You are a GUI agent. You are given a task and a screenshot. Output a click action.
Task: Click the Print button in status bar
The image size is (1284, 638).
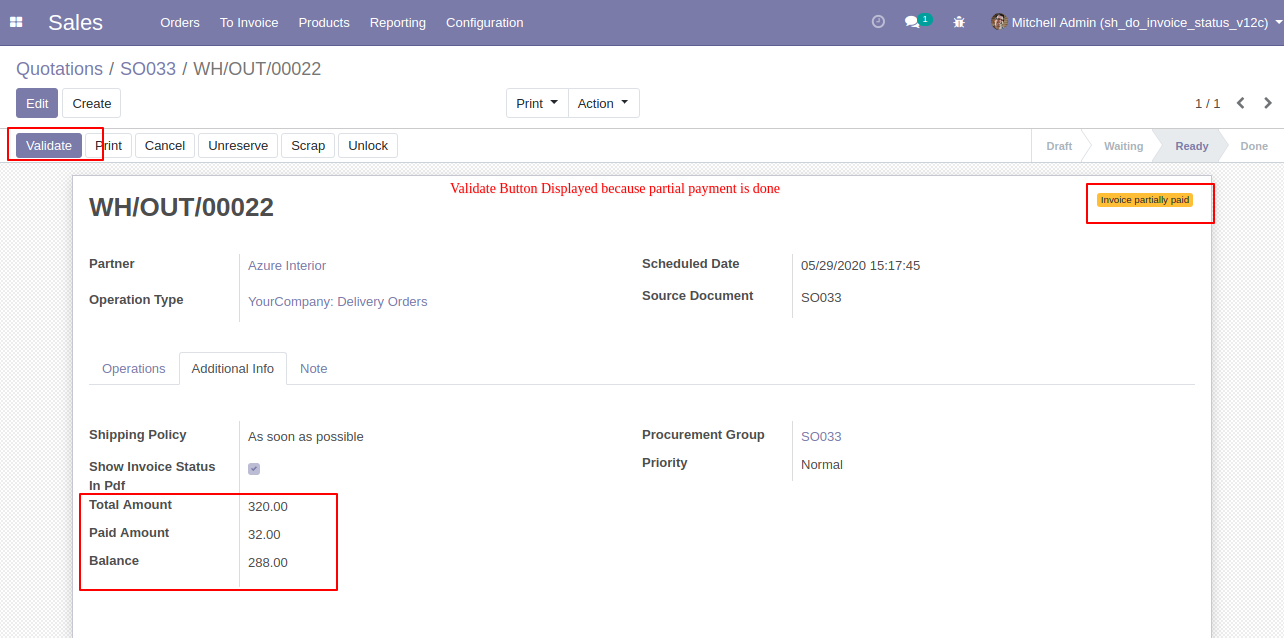coord(108,145)
